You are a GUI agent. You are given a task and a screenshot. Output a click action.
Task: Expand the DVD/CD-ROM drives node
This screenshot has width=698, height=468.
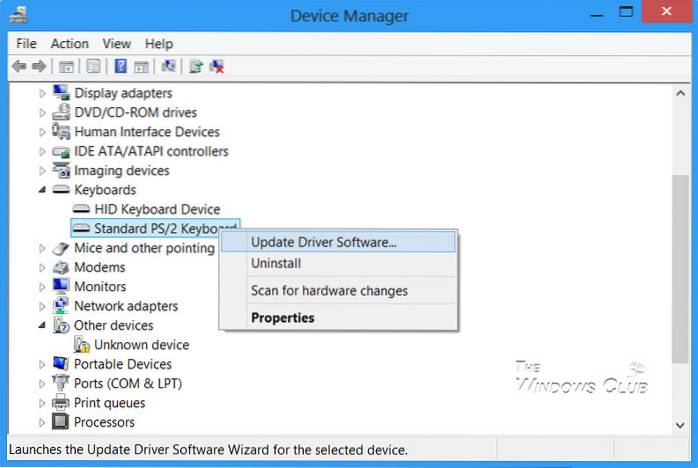pos(42,113)
